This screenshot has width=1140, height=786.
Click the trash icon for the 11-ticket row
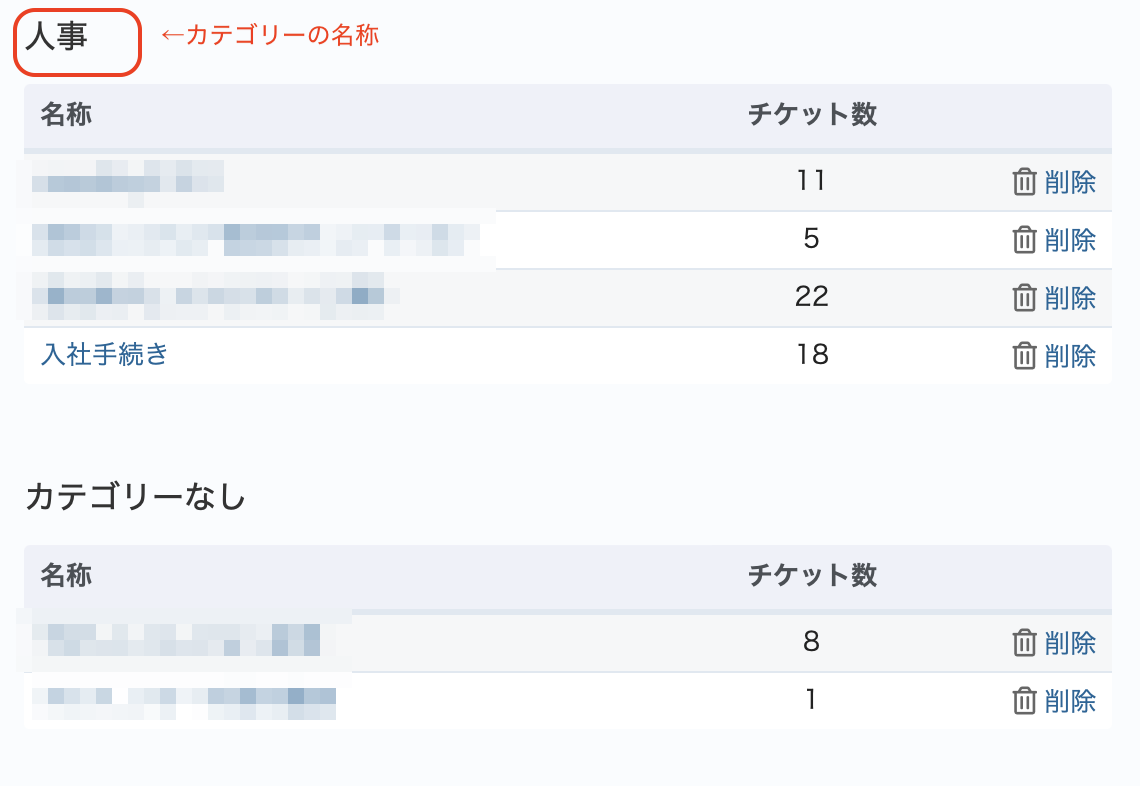point(1024,182)
